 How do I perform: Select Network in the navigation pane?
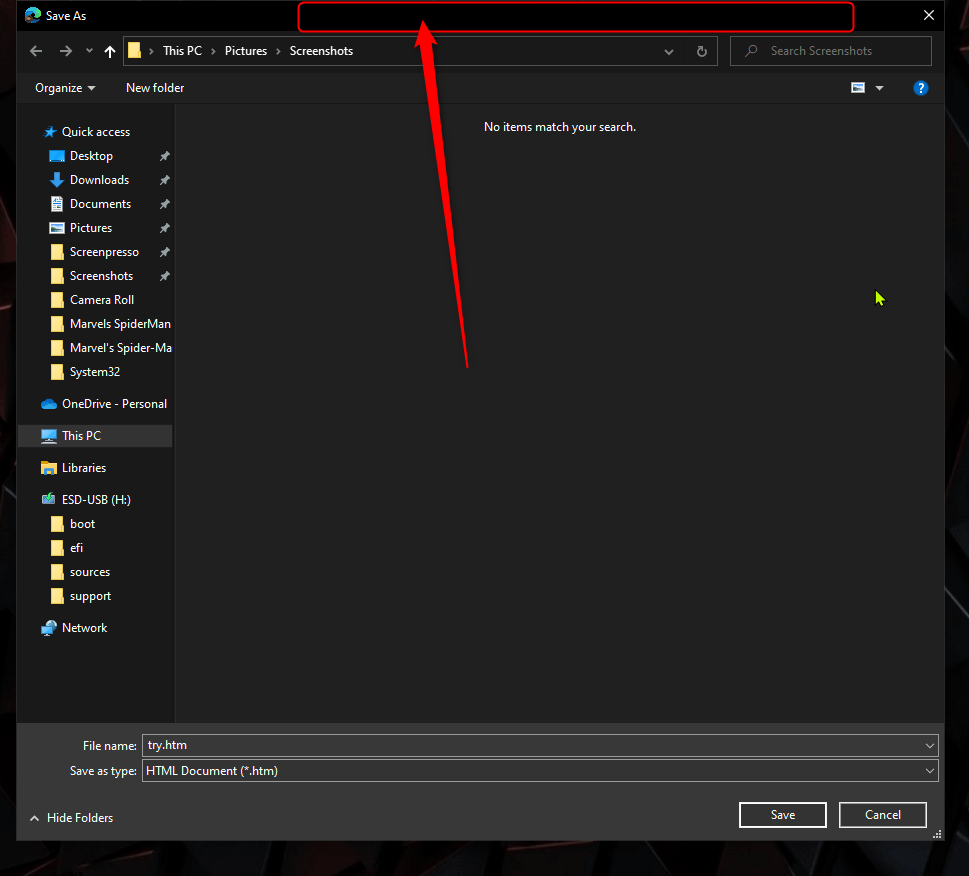[x=84, y=628]
